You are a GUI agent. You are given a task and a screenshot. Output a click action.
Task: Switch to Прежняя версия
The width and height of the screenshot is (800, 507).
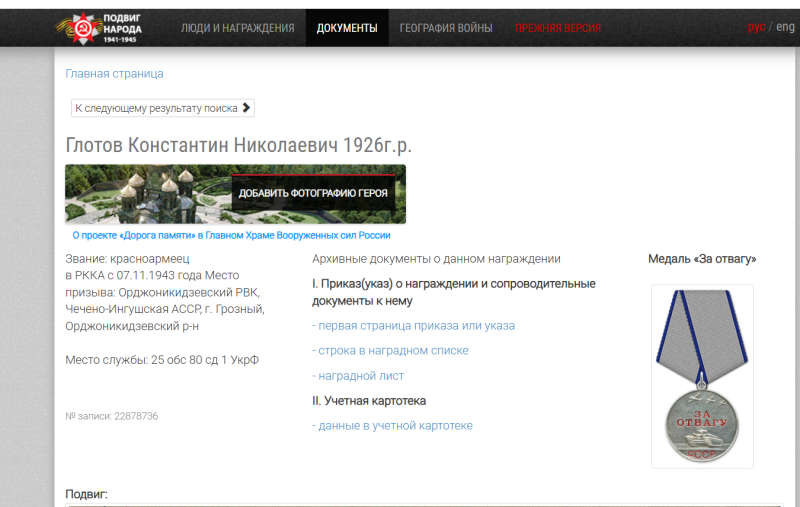coord(558,28)
